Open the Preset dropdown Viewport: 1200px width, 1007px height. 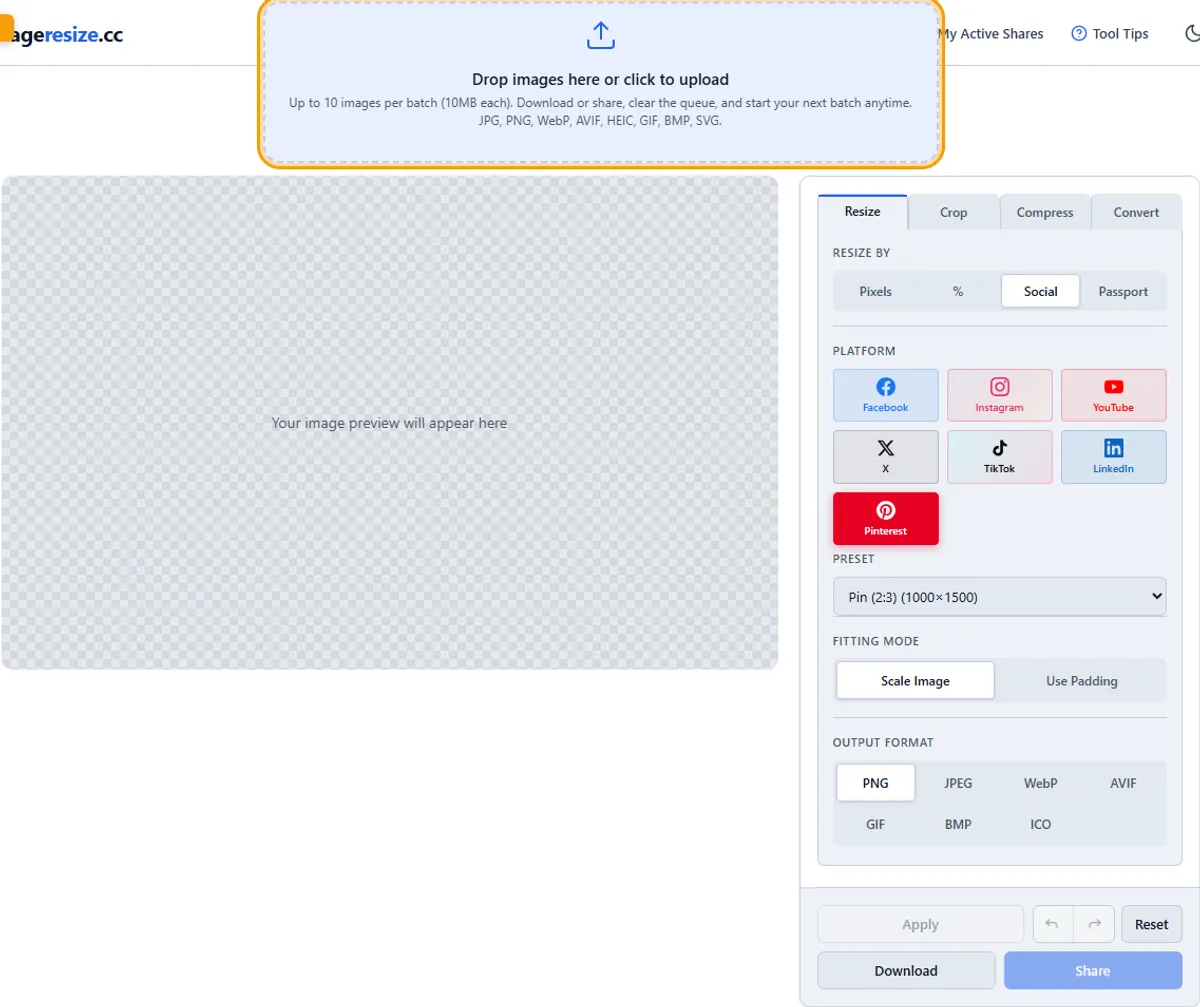click(x=1000, y=597)
